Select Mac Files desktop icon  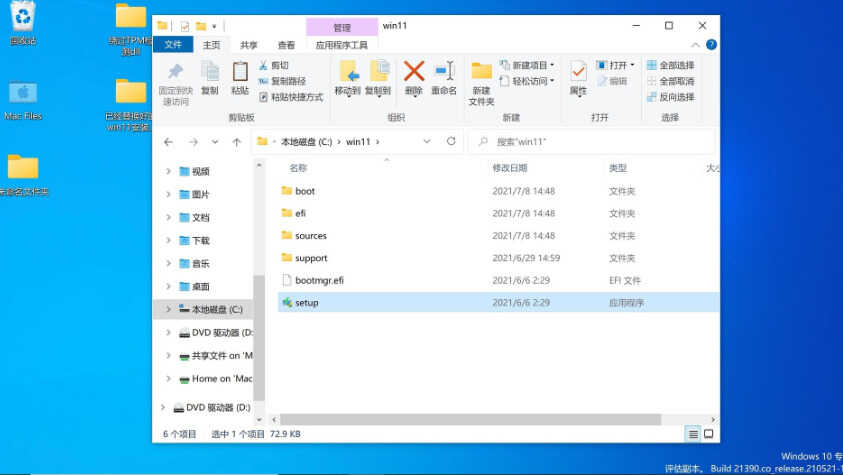[x=23, y=100]
